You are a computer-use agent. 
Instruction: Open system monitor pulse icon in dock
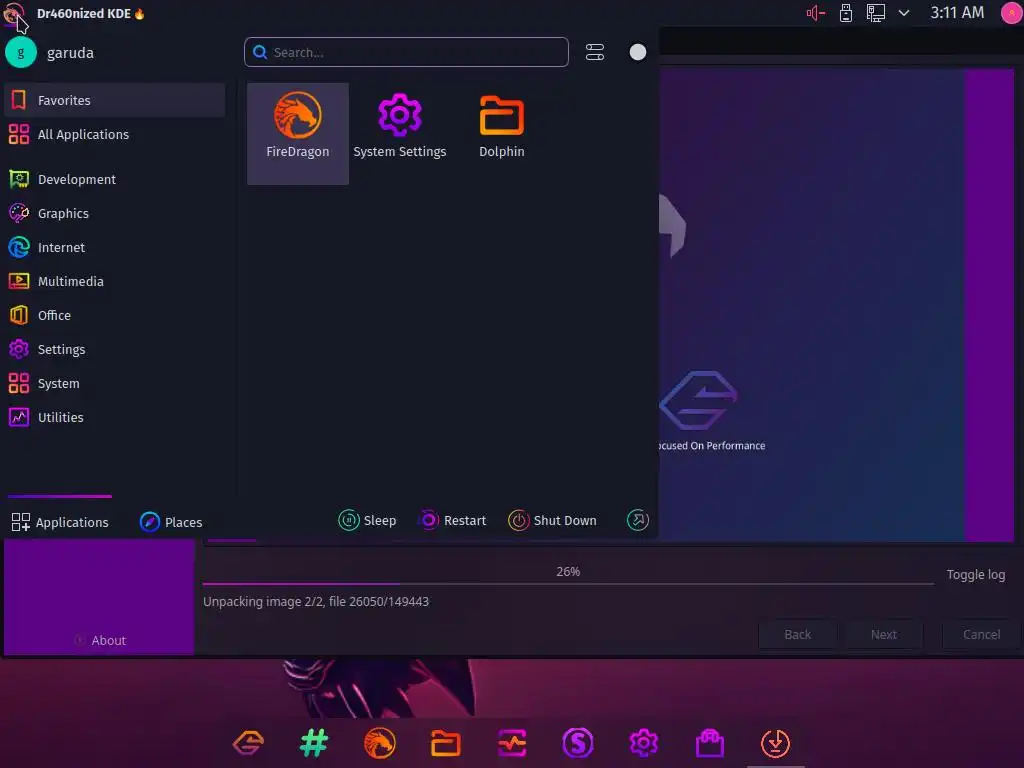[x=511, y=743]
